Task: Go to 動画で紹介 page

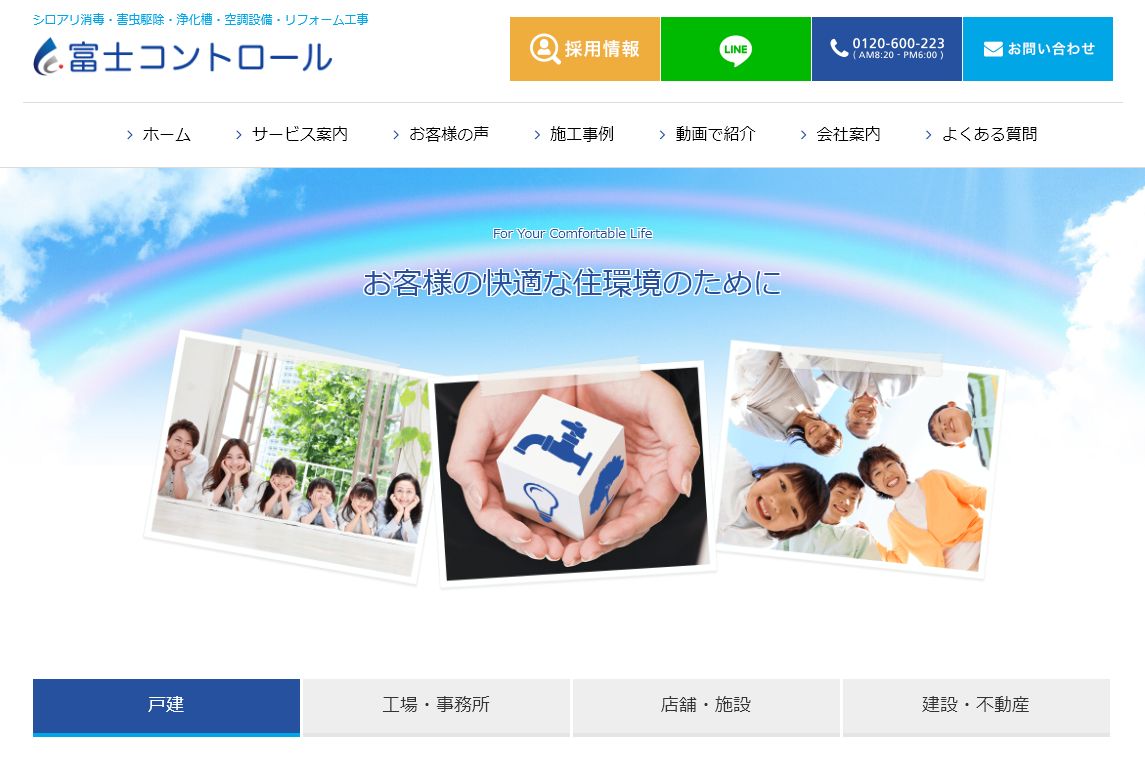Action: (715, 134)
